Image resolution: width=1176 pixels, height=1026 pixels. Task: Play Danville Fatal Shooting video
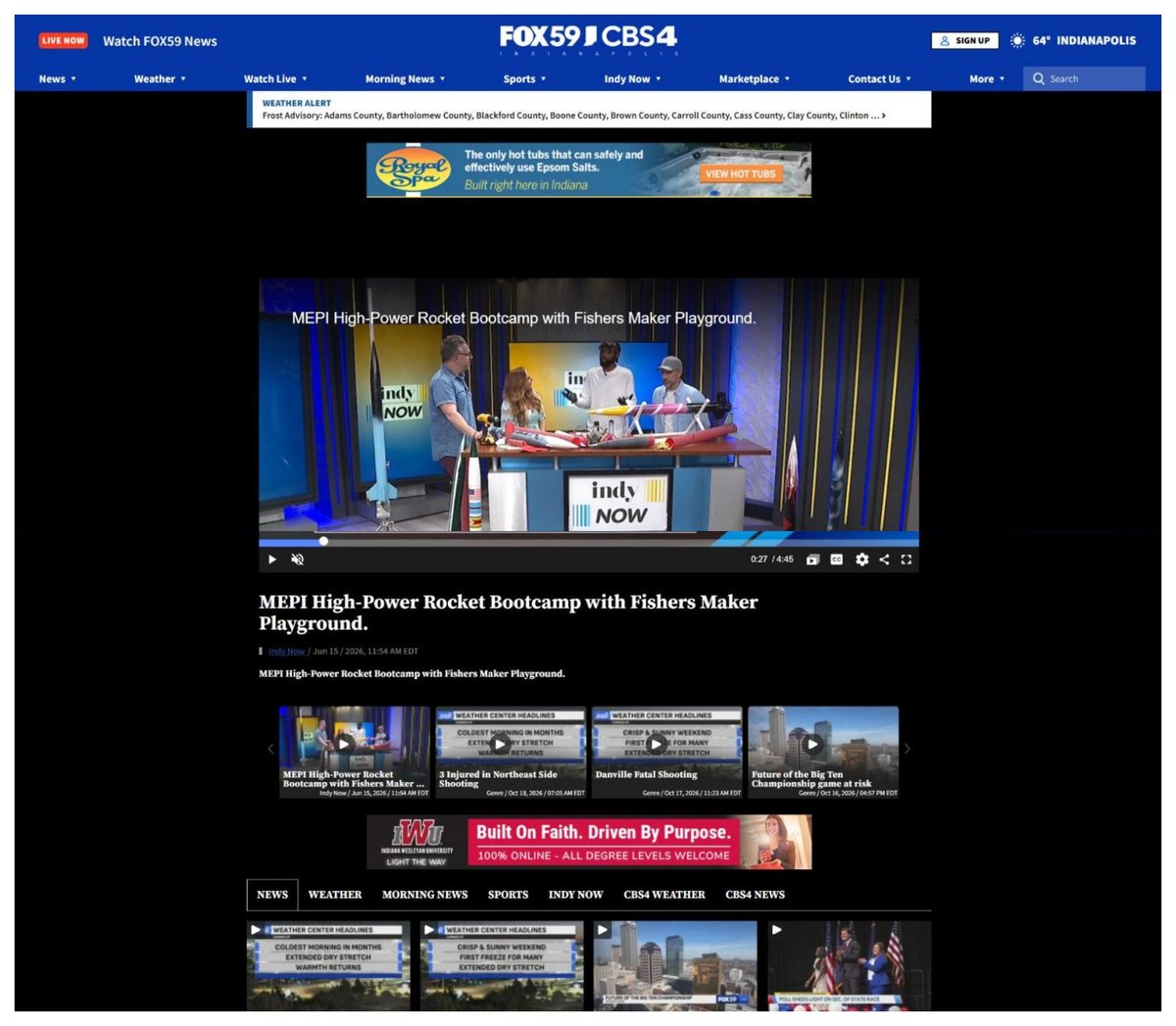pyautogui.click(x=667, y=752)
